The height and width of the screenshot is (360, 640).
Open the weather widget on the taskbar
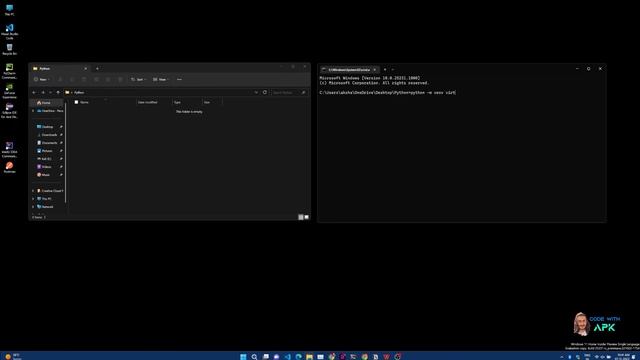[13, 357]
